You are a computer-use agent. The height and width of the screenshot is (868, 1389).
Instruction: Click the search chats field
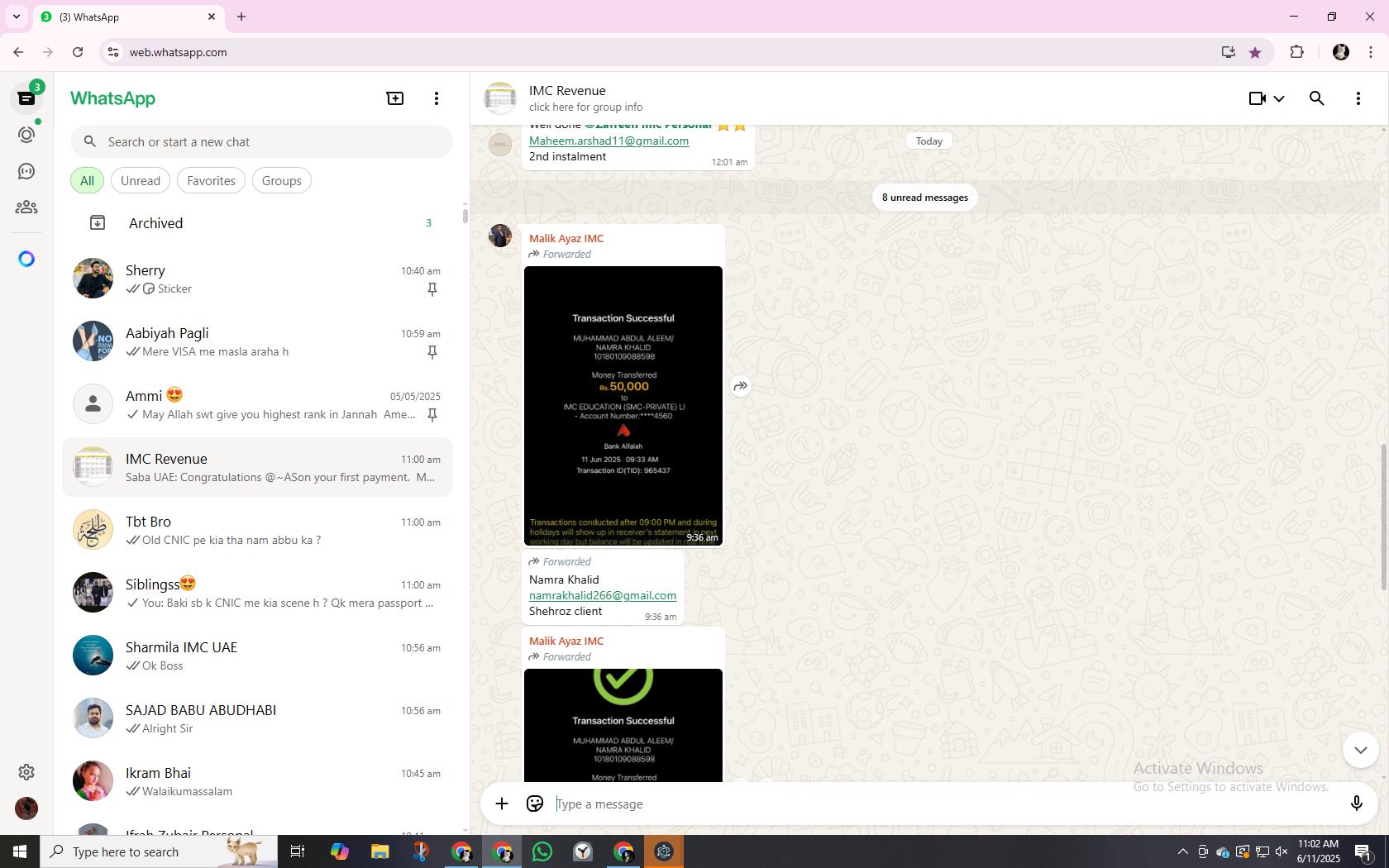point(261,141)
